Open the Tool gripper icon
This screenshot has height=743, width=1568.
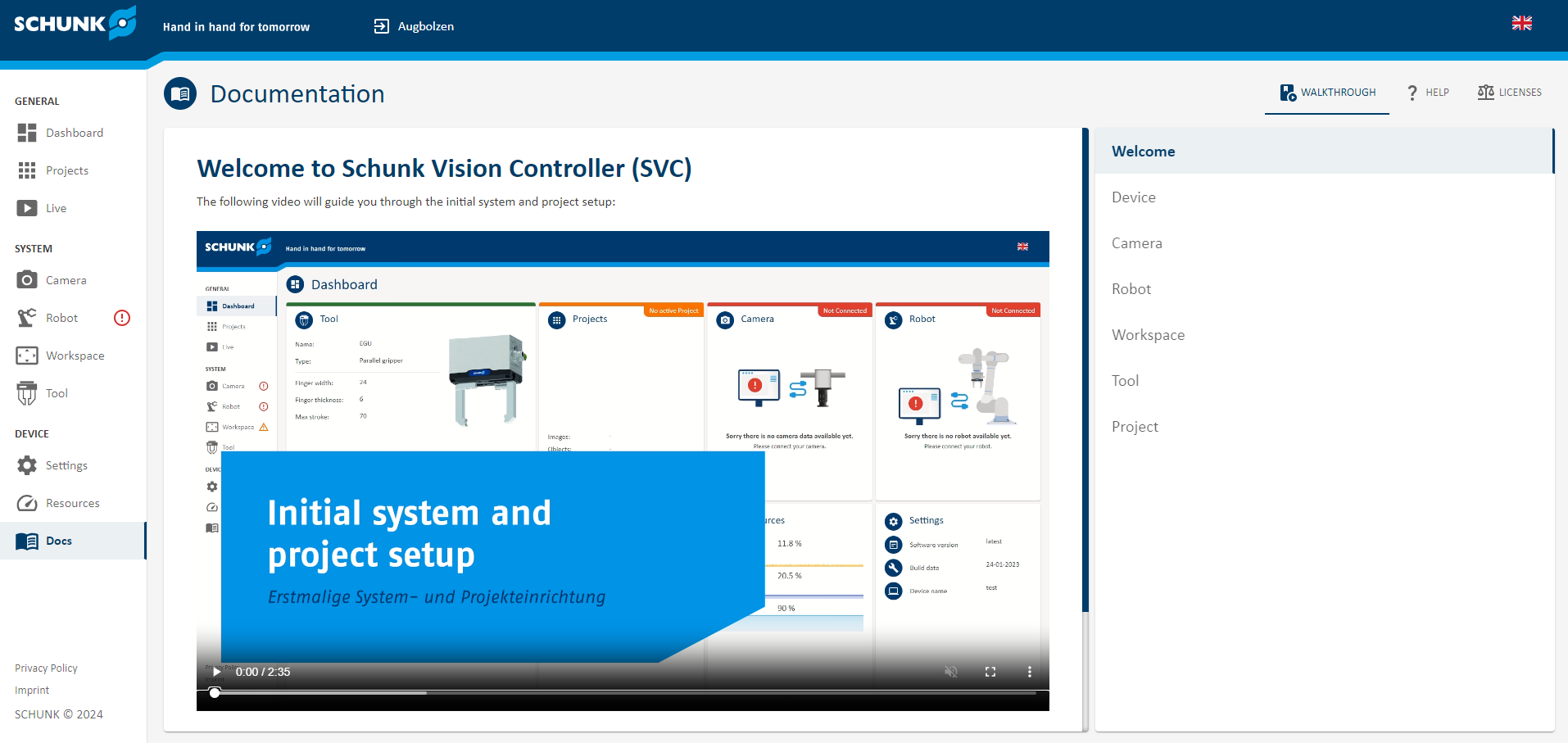[27, 393]
